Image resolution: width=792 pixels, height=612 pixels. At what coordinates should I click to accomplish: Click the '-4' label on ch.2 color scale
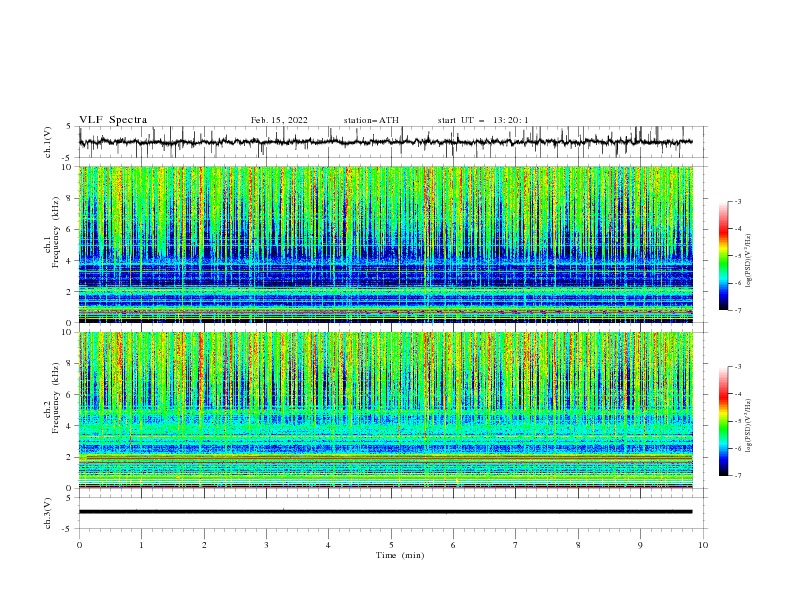tap(738, 394)
